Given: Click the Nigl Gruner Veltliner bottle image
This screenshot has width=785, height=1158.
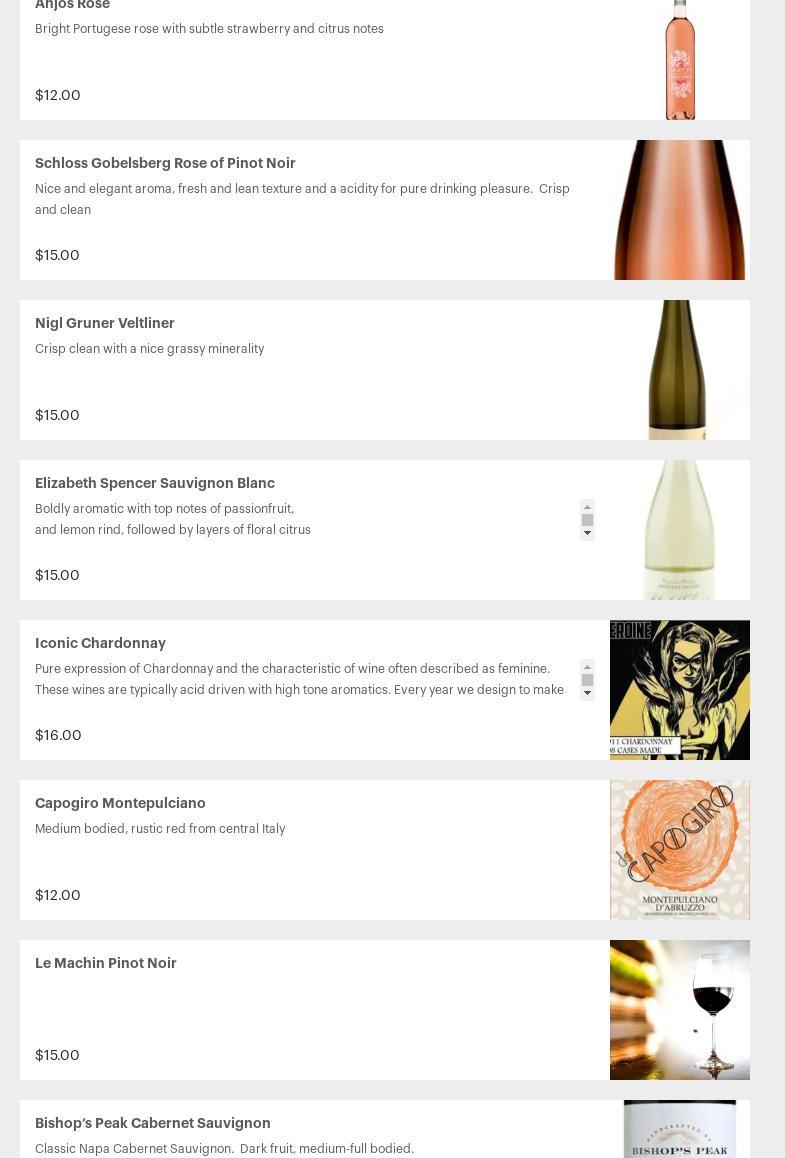Looking at the screenshot, I should (680, 370).
